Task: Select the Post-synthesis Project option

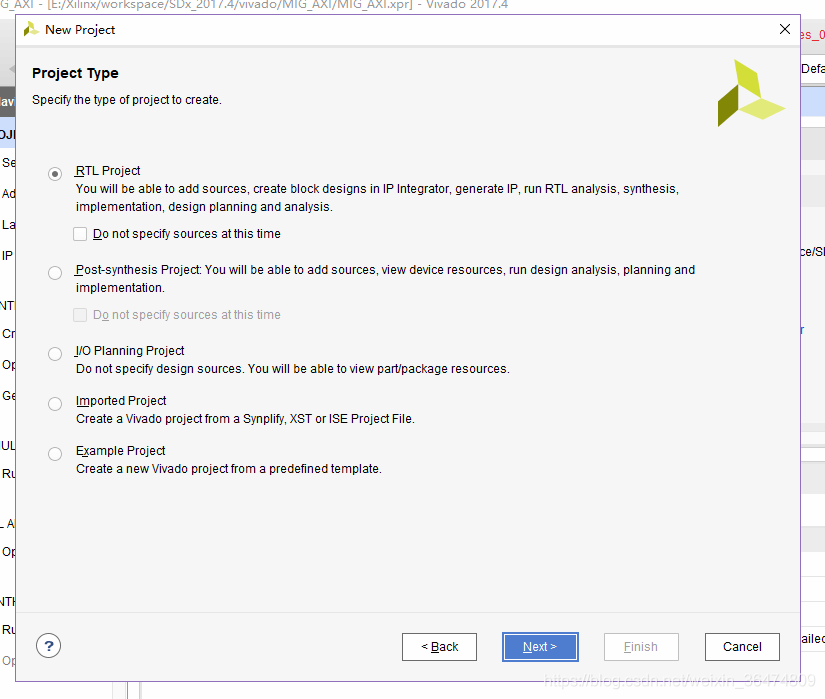Action: click(x=55, y=272)
